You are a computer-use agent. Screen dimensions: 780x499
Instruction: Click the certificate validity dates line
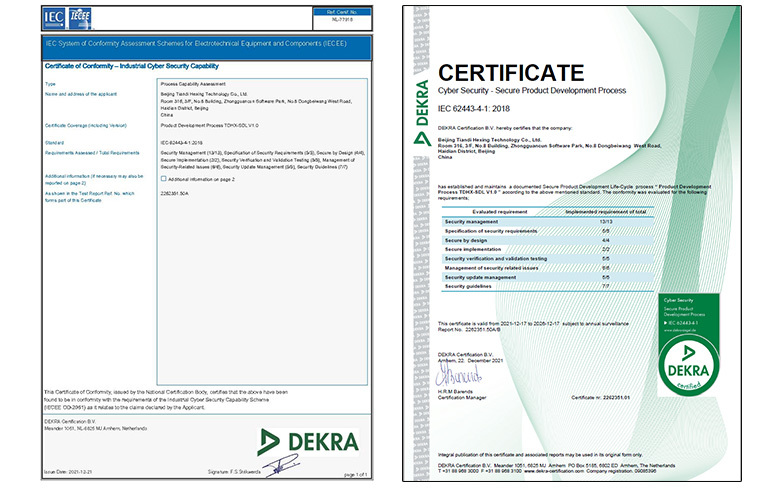pyautogui.click(x=533, y=323)
